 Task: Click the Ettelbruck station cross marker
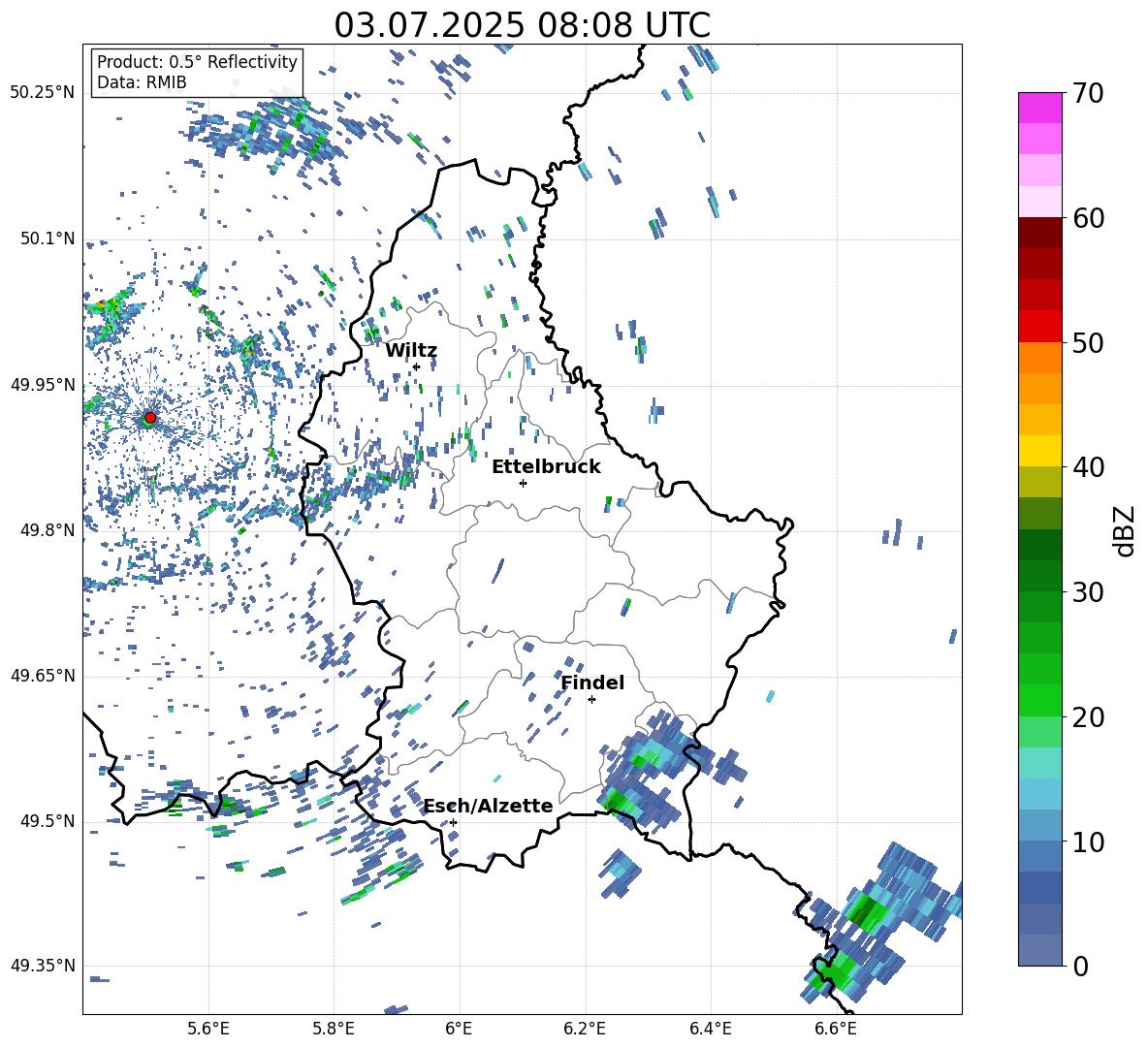523,483
